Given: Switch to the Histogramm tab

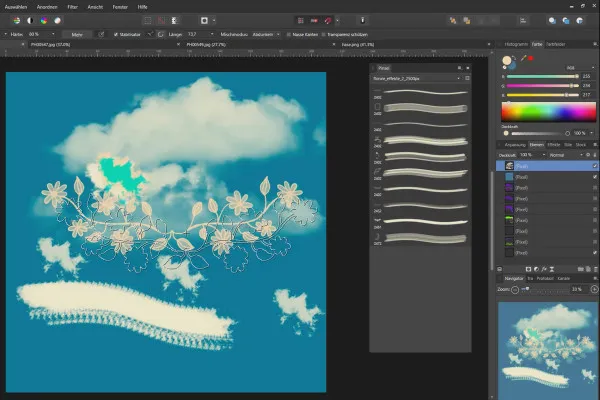Looking at the screenshot, I should tap(517, 46).
